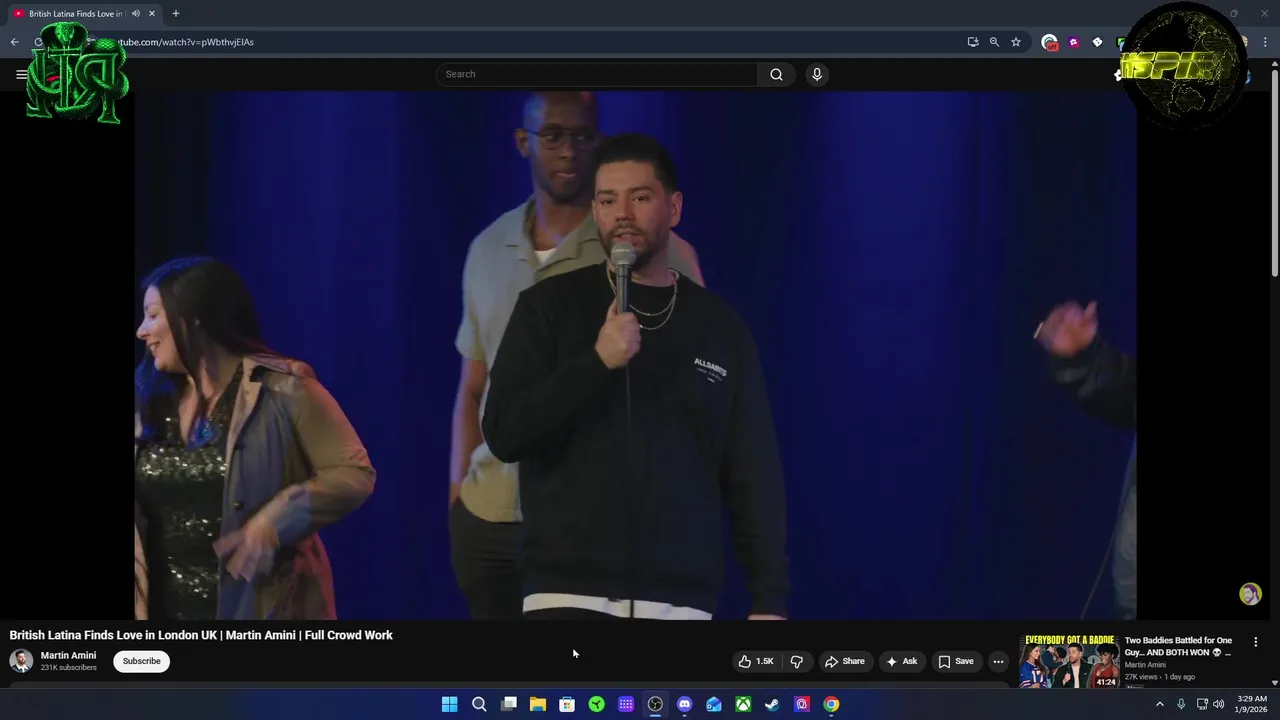Screen dimensions: 1280x720
Task: Open the Windows Start menu
Action: pos(450,704)
